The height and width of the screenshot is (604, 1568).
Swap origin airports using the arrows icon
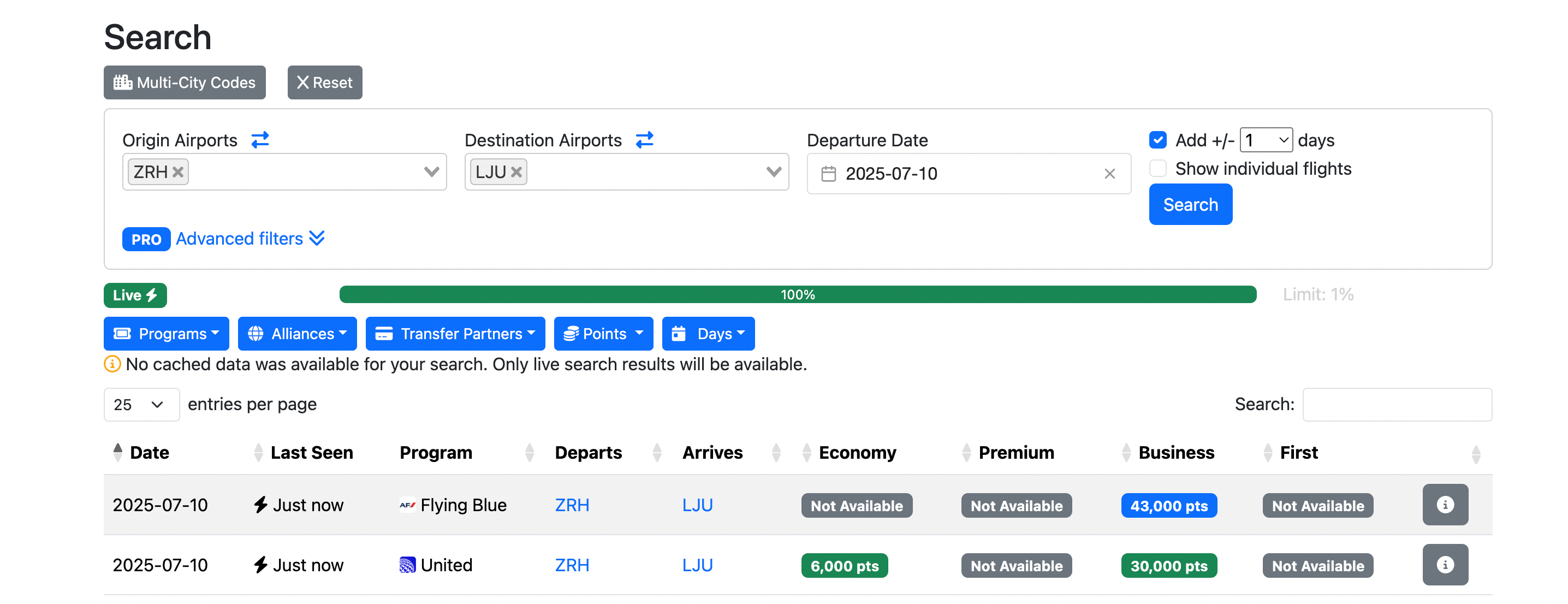260,140
